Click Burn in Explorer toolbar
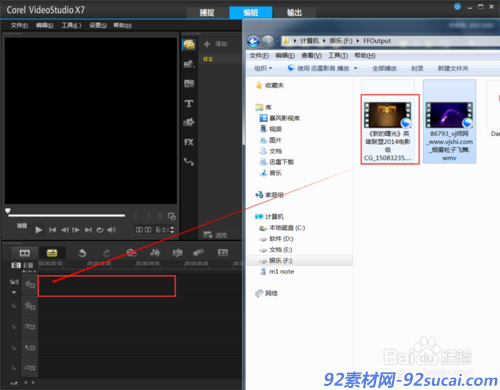500x390 pixels. point(417,68)
